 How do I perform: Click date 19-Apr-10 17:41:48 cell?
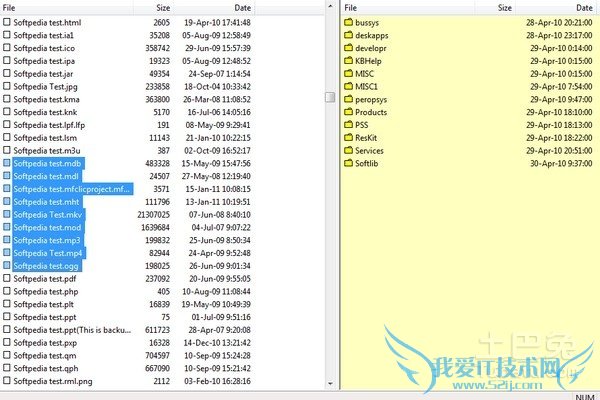click(217, 23)
